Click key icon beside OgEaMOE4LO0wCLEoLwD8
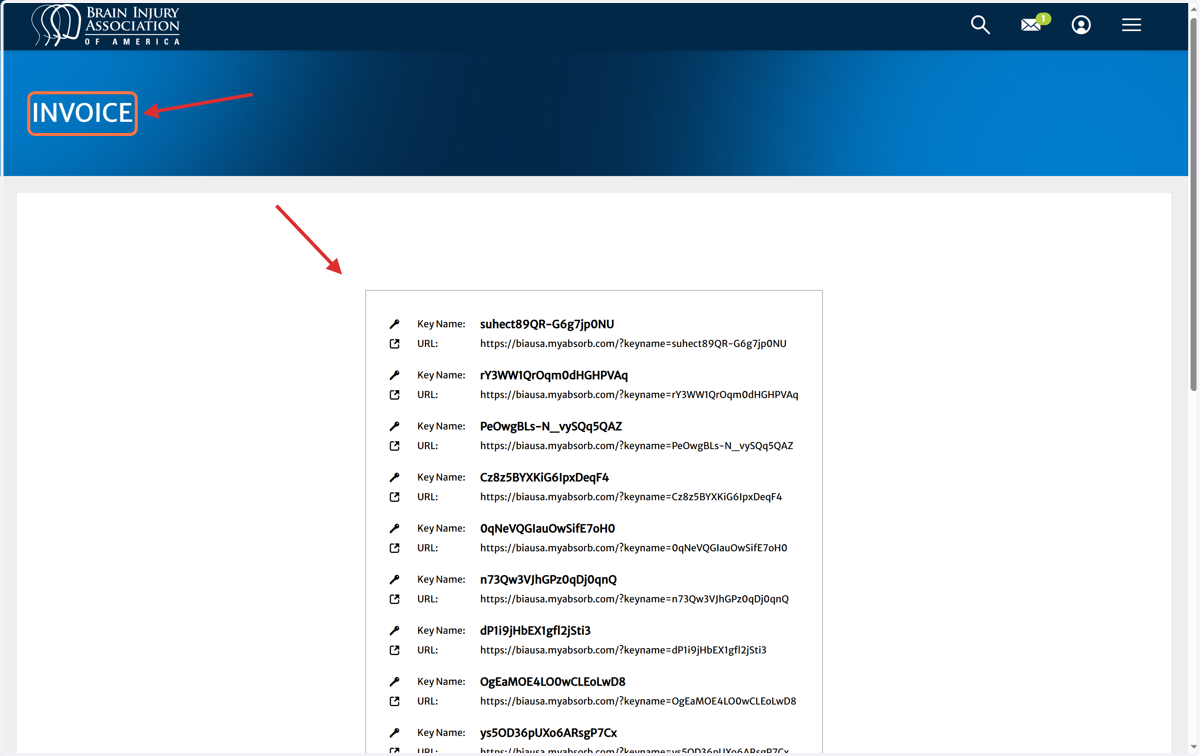The height and width of the screenshot is (756, 1200). [394, 681]
